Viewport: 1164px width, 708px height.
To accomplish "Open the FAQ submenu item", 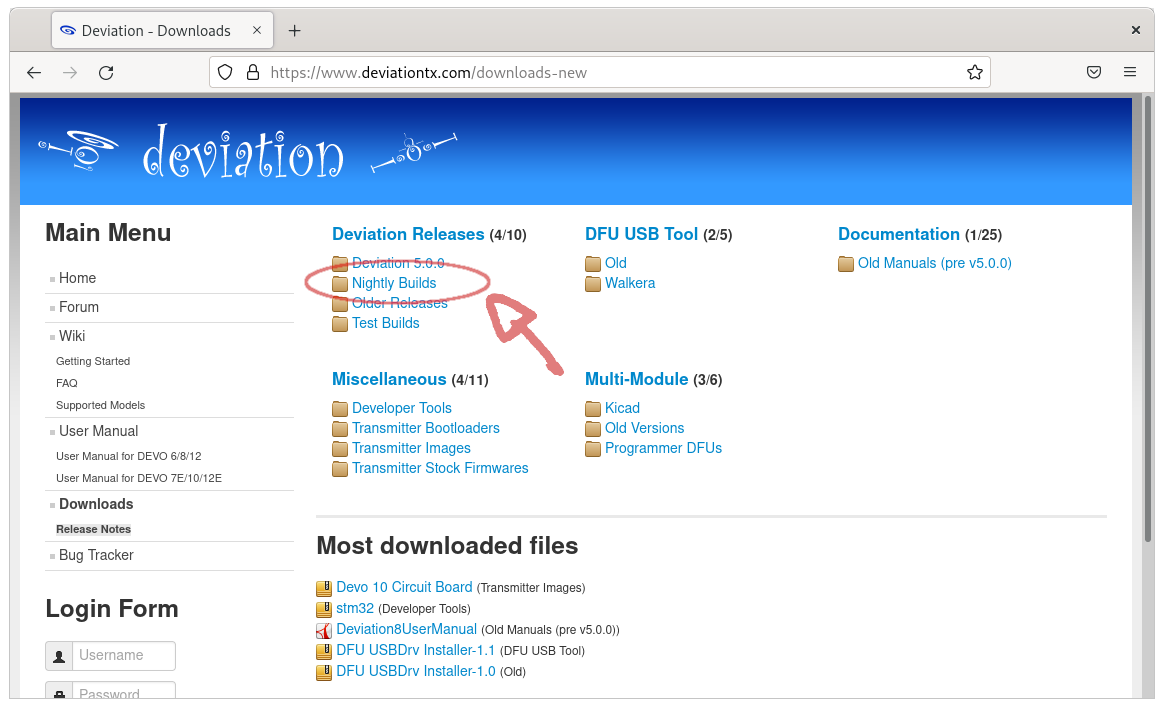I will pyautogui.click(x=67, y=384).
